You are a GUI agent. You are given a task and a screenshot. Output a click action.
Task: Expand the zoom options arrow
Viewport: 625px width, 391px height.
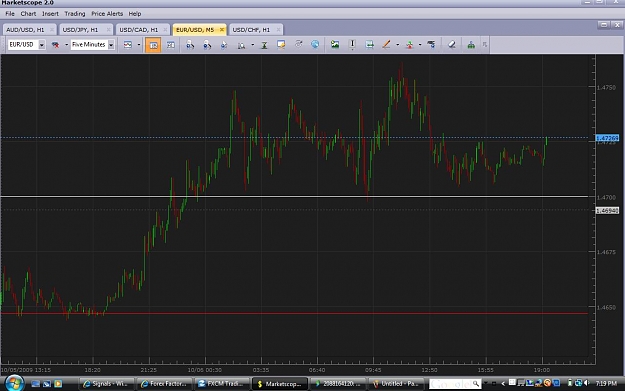(252, 45)
